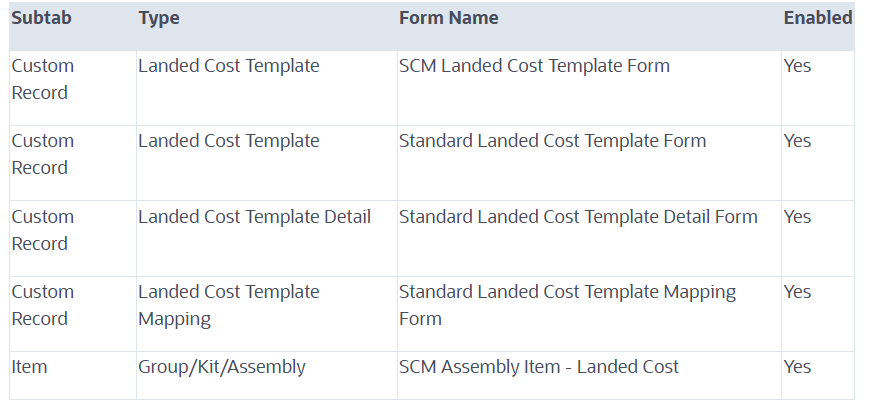
Task: Open SCM Landed Cost Template Form
Action: pyautogui.click(x=534, y=66)
